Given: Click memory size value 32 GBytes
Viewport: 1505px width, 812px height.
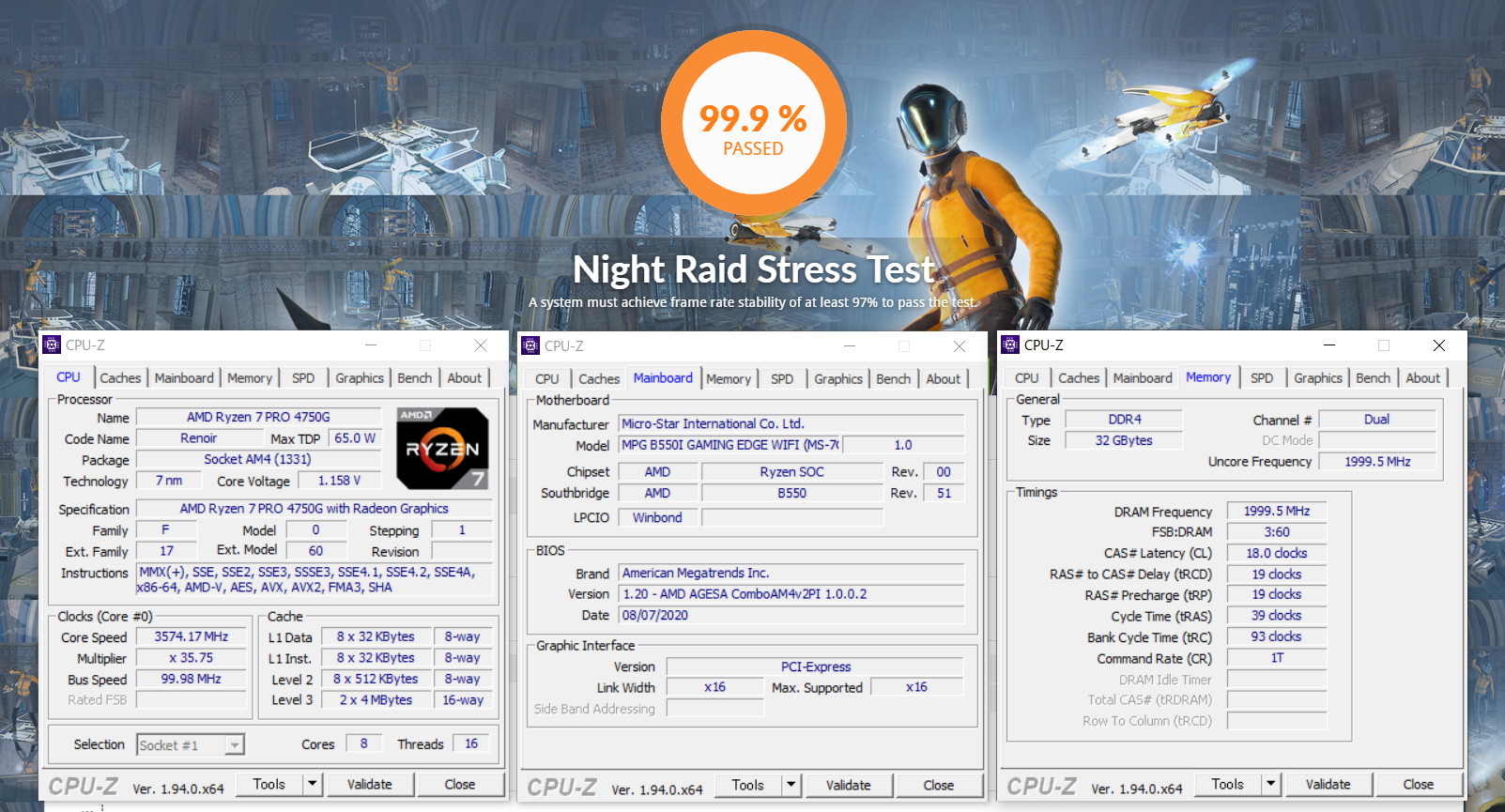Looking at the screenshot, I should point(1125,440).
